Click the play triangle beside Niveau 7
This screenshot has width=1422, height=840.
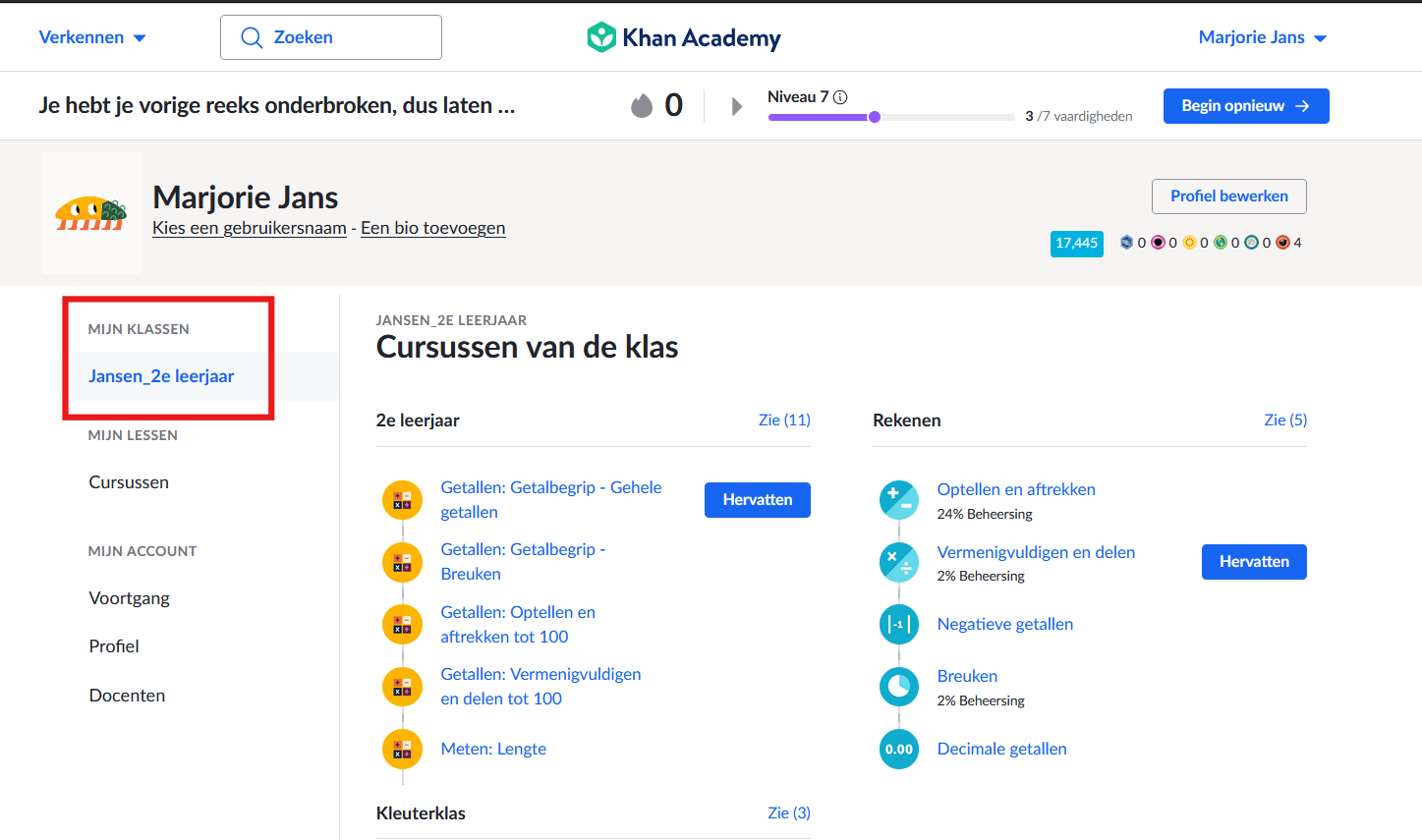[x=737, y=106]
